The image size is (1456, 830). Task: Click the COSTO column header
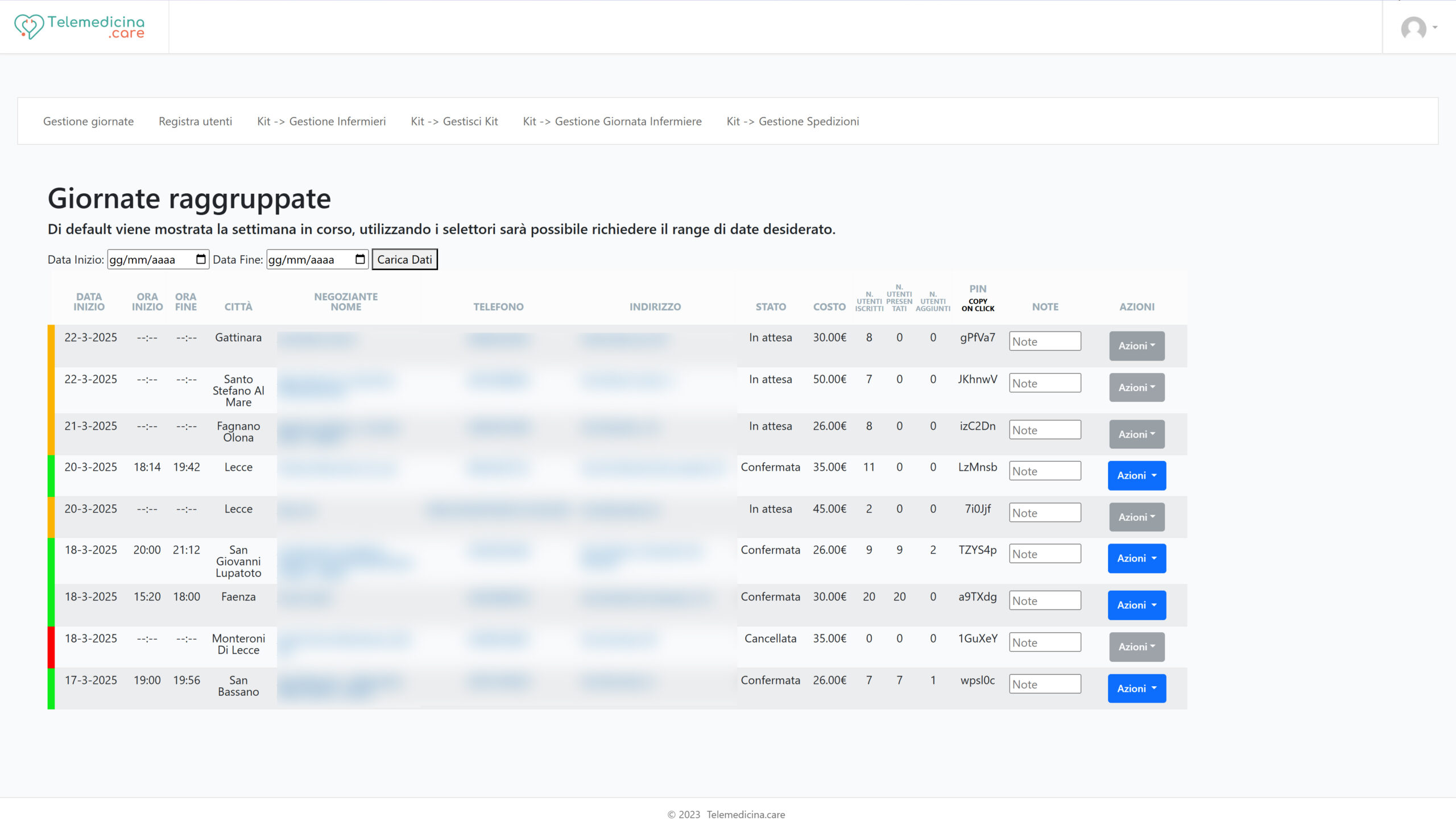coord(829,306)
